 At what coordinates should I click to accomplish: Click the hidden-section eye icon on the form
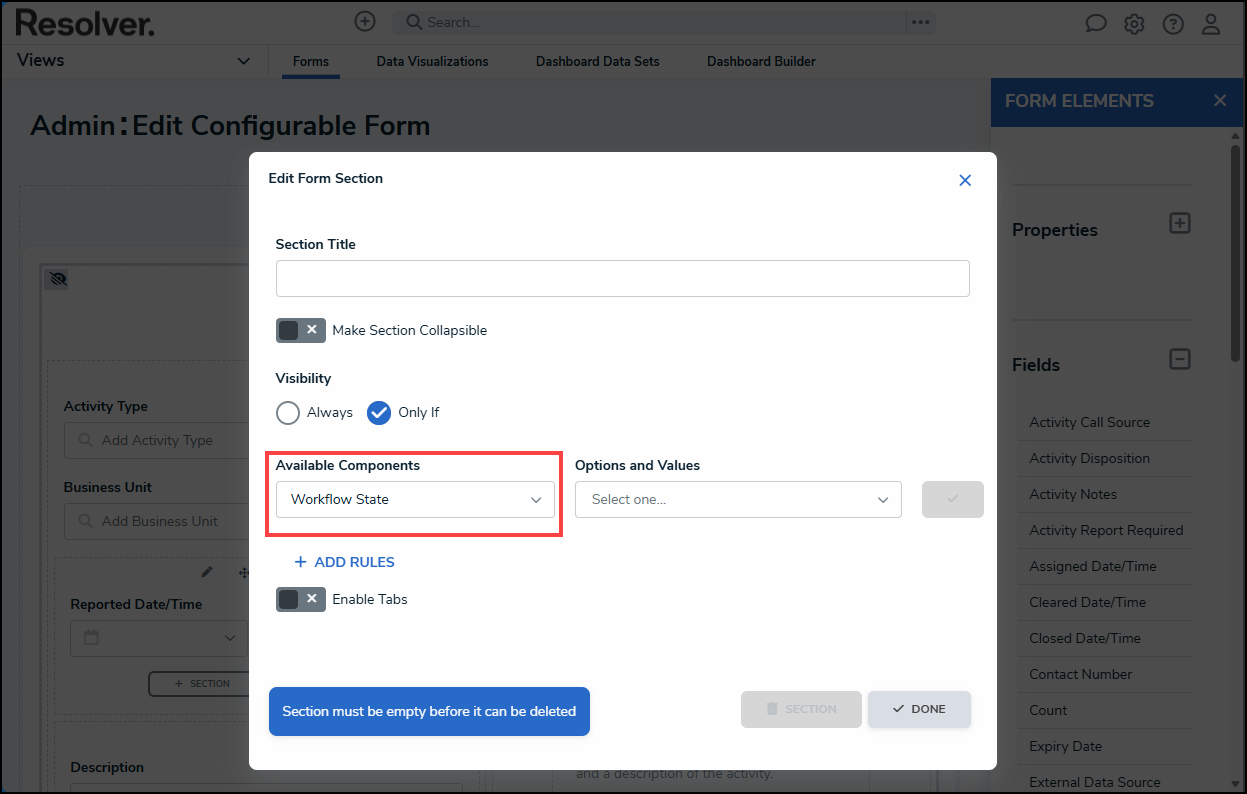click(57, 279)
